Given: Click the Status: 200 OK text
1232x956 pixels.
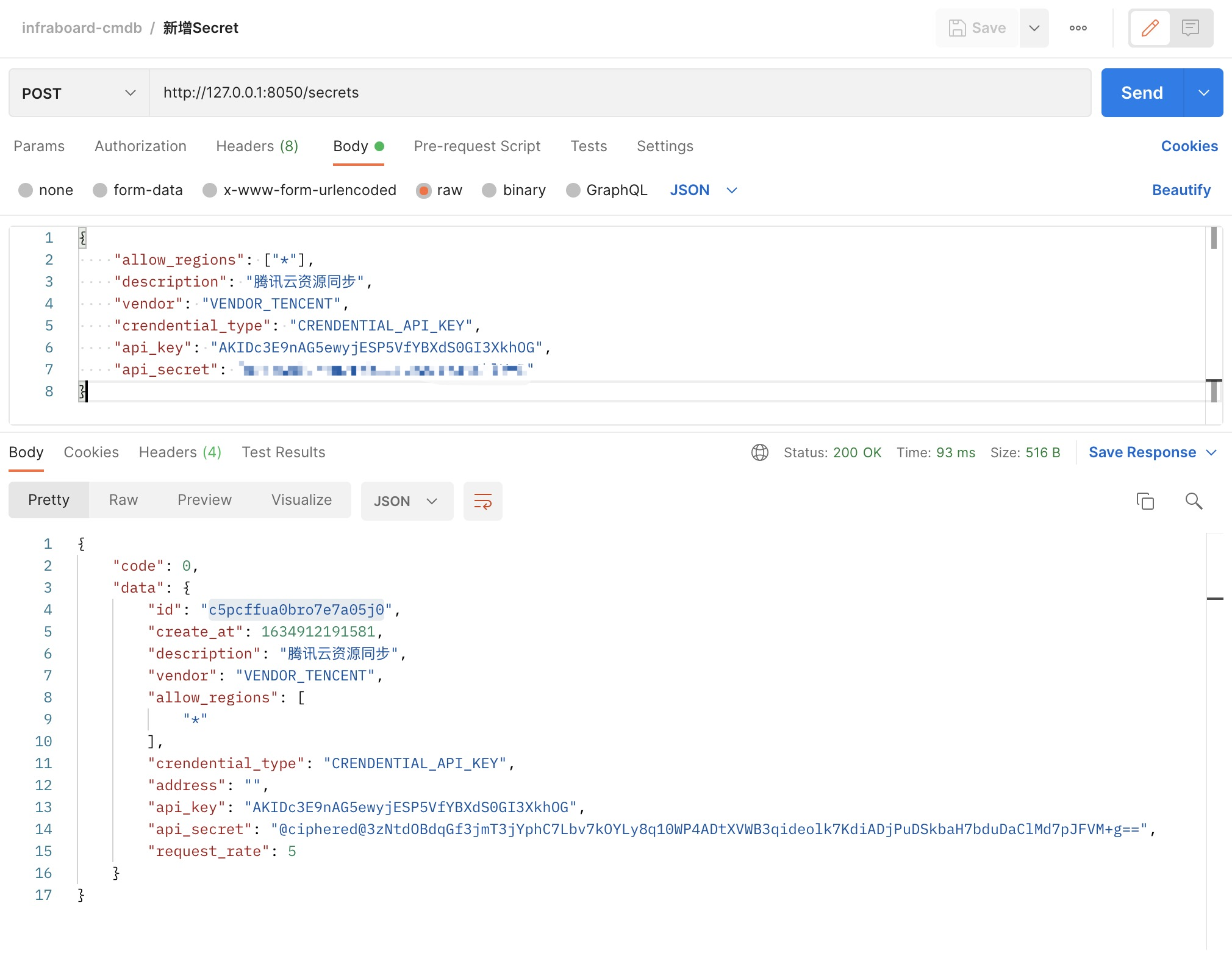Looking at the screenshot, I should (x=833, y=452).
